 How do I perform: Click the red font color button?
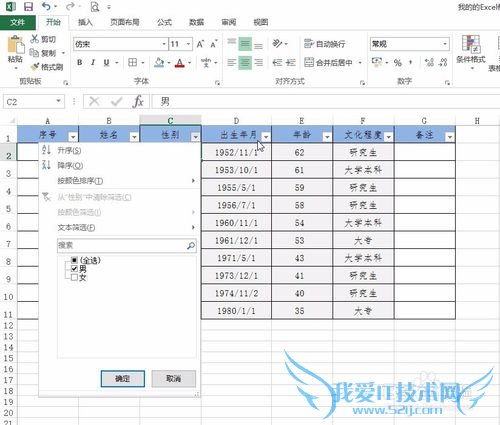[180, 62]
